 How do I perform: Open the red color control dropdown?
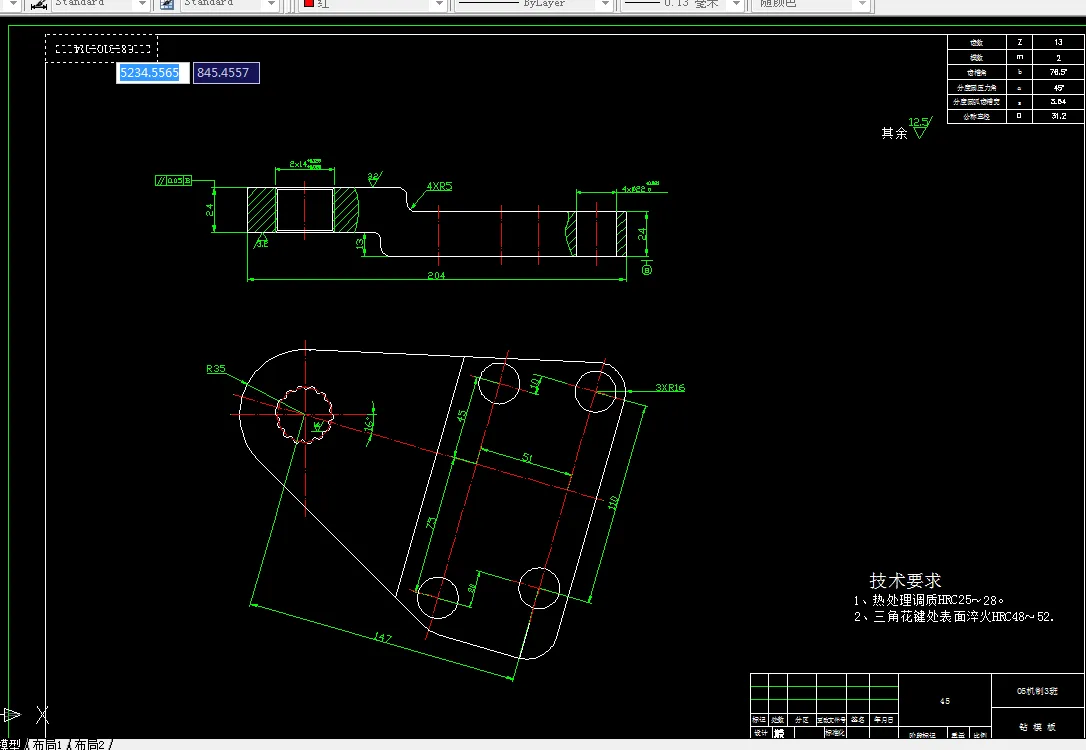tap(439, 4)
